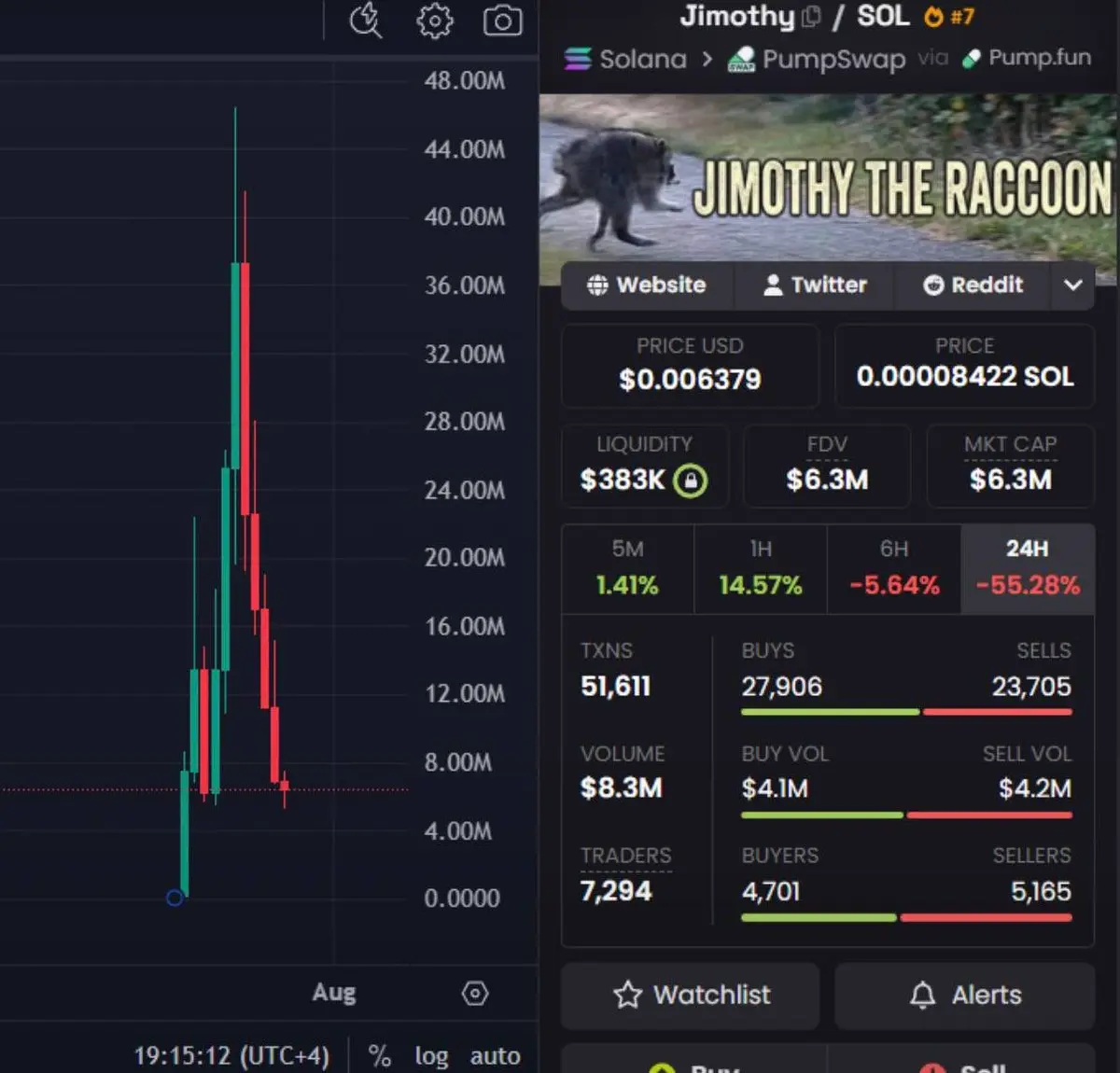The height and width of the screenshot is (1073, 1120).
Task: Click the buy volume versus sell volume bar
Action: point(906,815)
